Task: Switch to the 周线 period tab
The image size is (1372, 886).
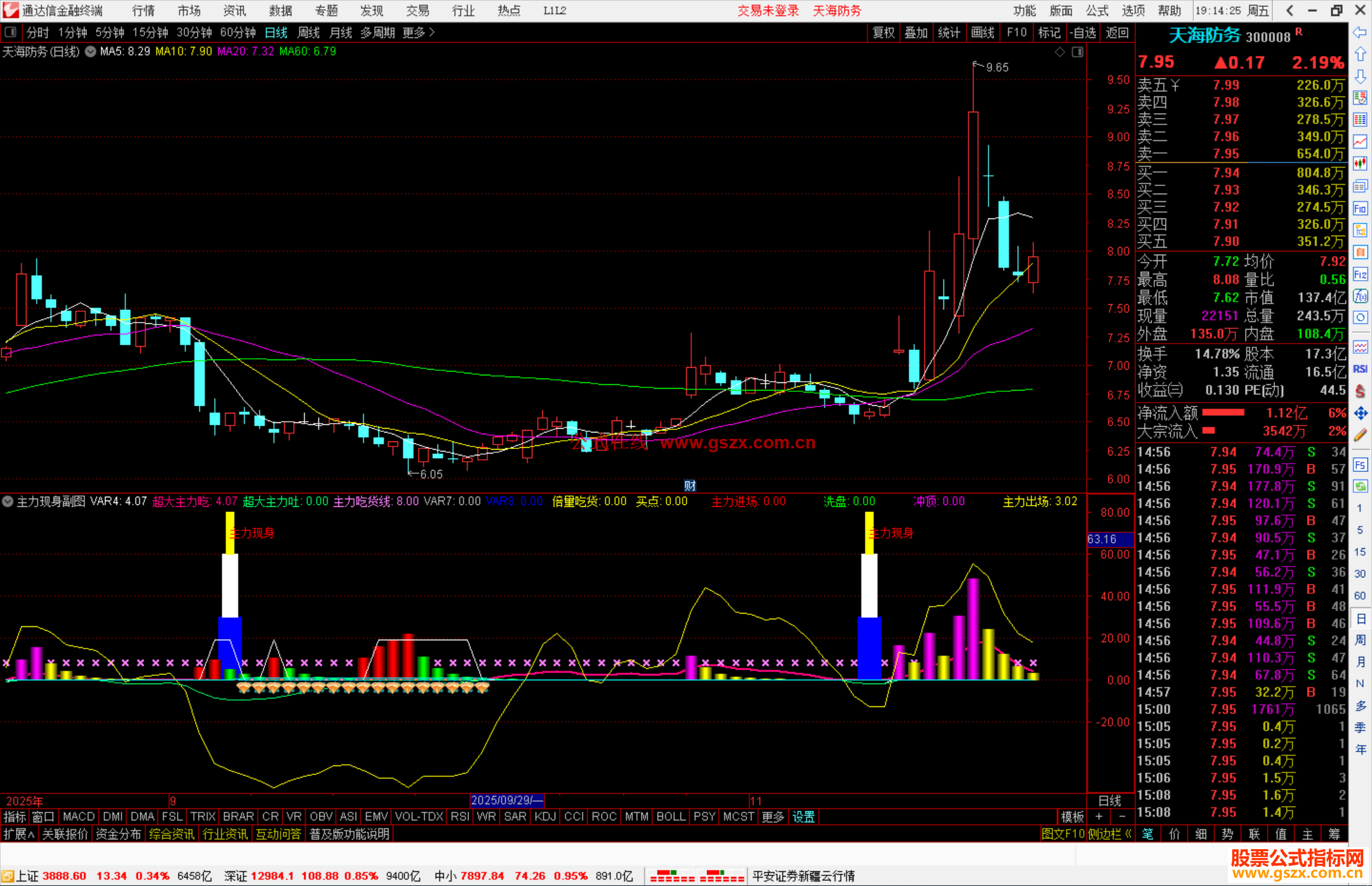Action: 309,32
